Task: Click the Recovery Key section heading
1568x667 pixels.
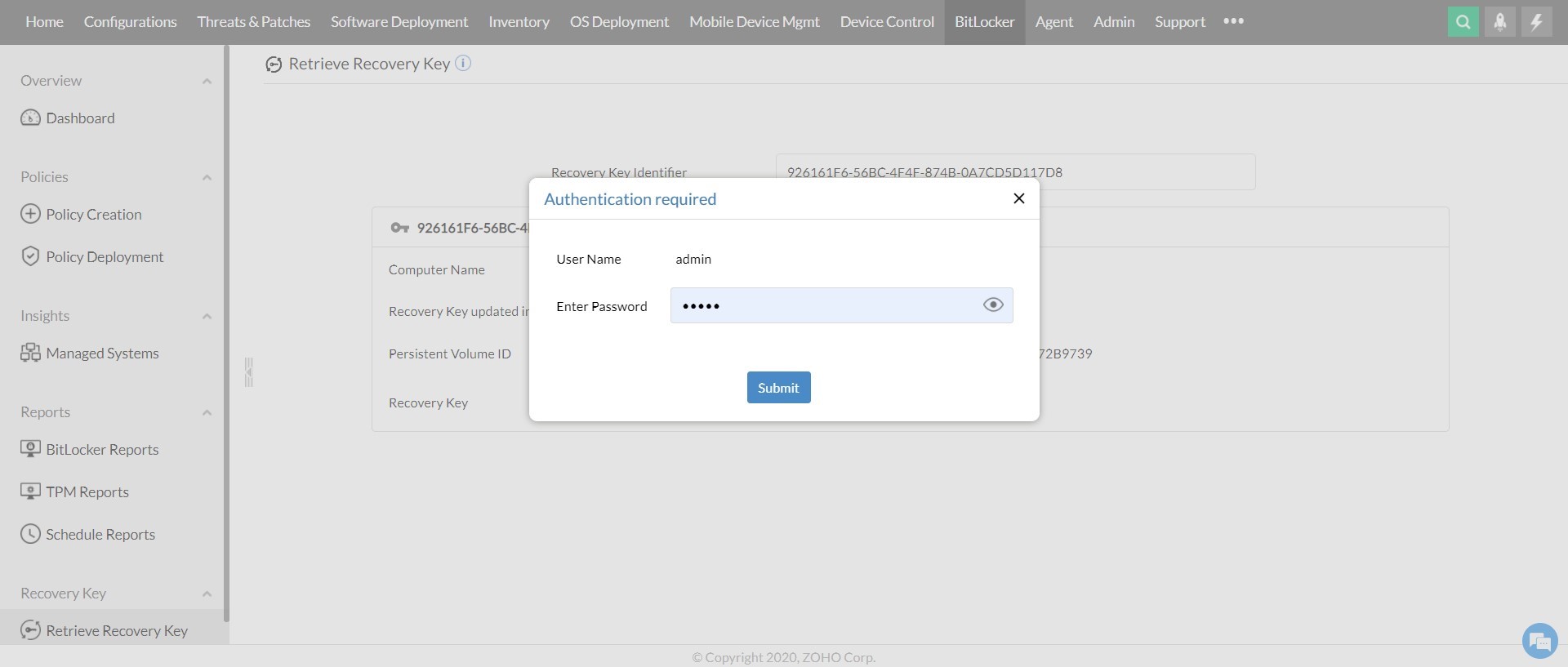Action: (x=63, y=594)
